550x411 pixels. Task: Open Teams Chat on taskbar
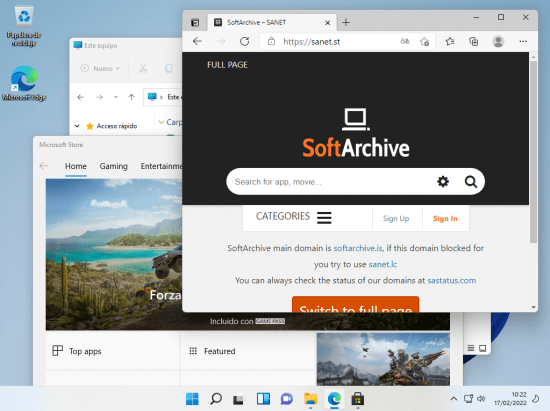287,399
